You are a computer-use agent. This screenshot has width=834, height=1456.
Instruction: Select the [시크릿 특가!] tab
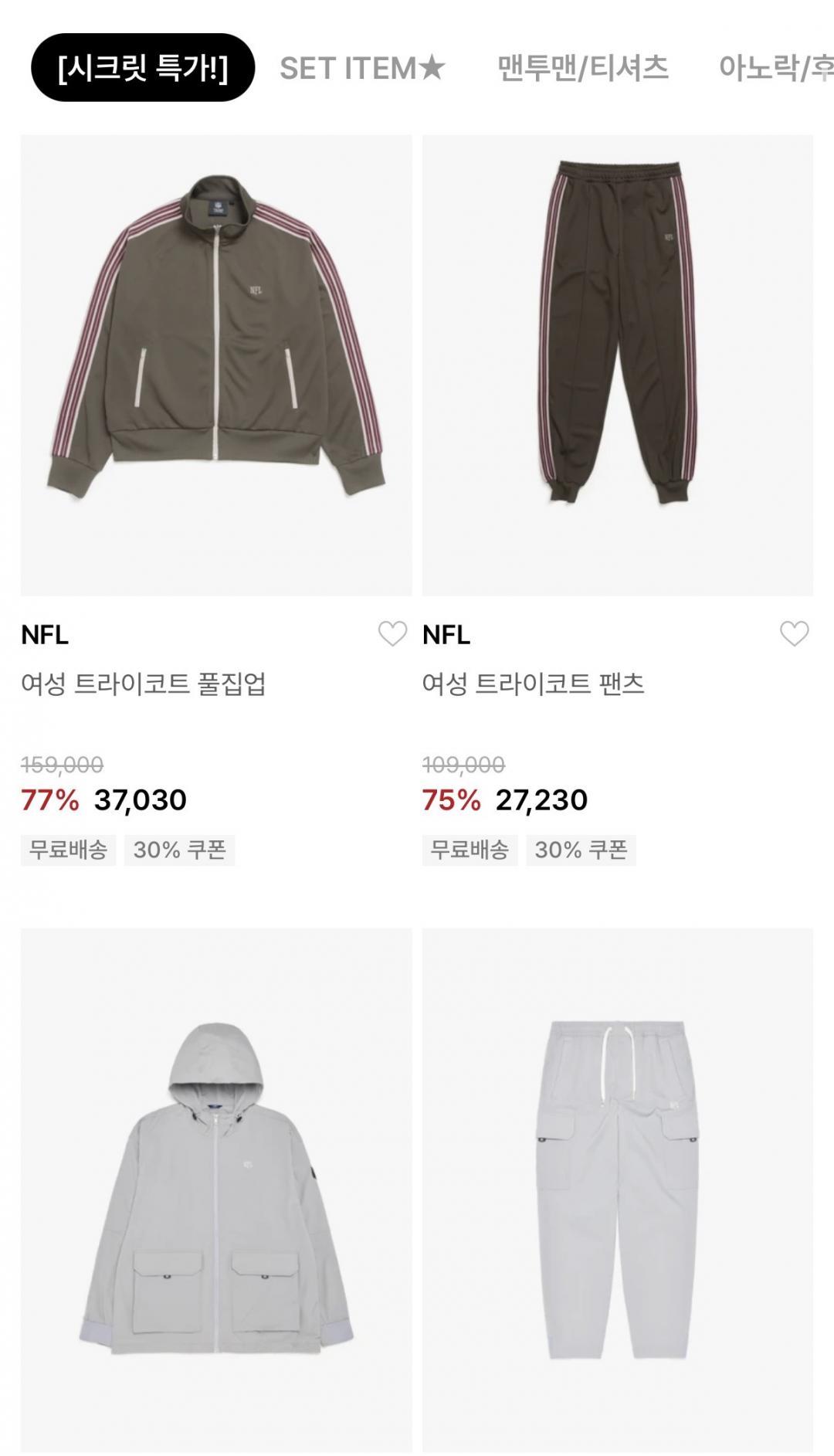pyautogui.click(x=143, y=68)
